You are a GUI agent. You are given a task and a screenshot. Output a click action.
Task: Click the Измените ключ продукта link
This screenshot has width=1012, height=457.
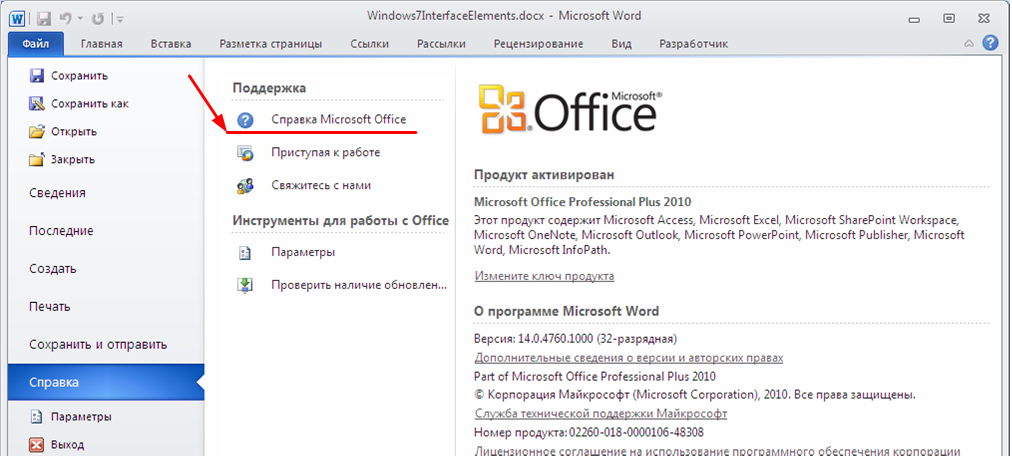point(544,276)
